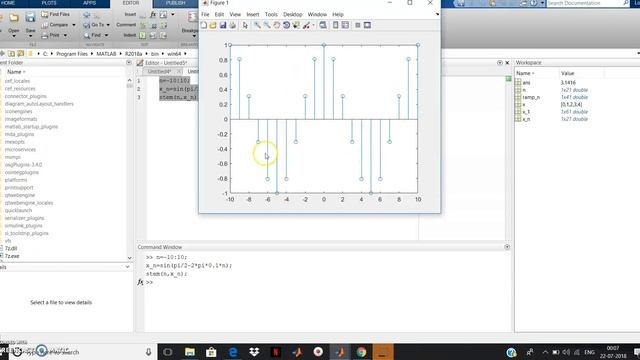
Task: Open the Insert menu in Figure 1
Action: click(x=253, y=14)
